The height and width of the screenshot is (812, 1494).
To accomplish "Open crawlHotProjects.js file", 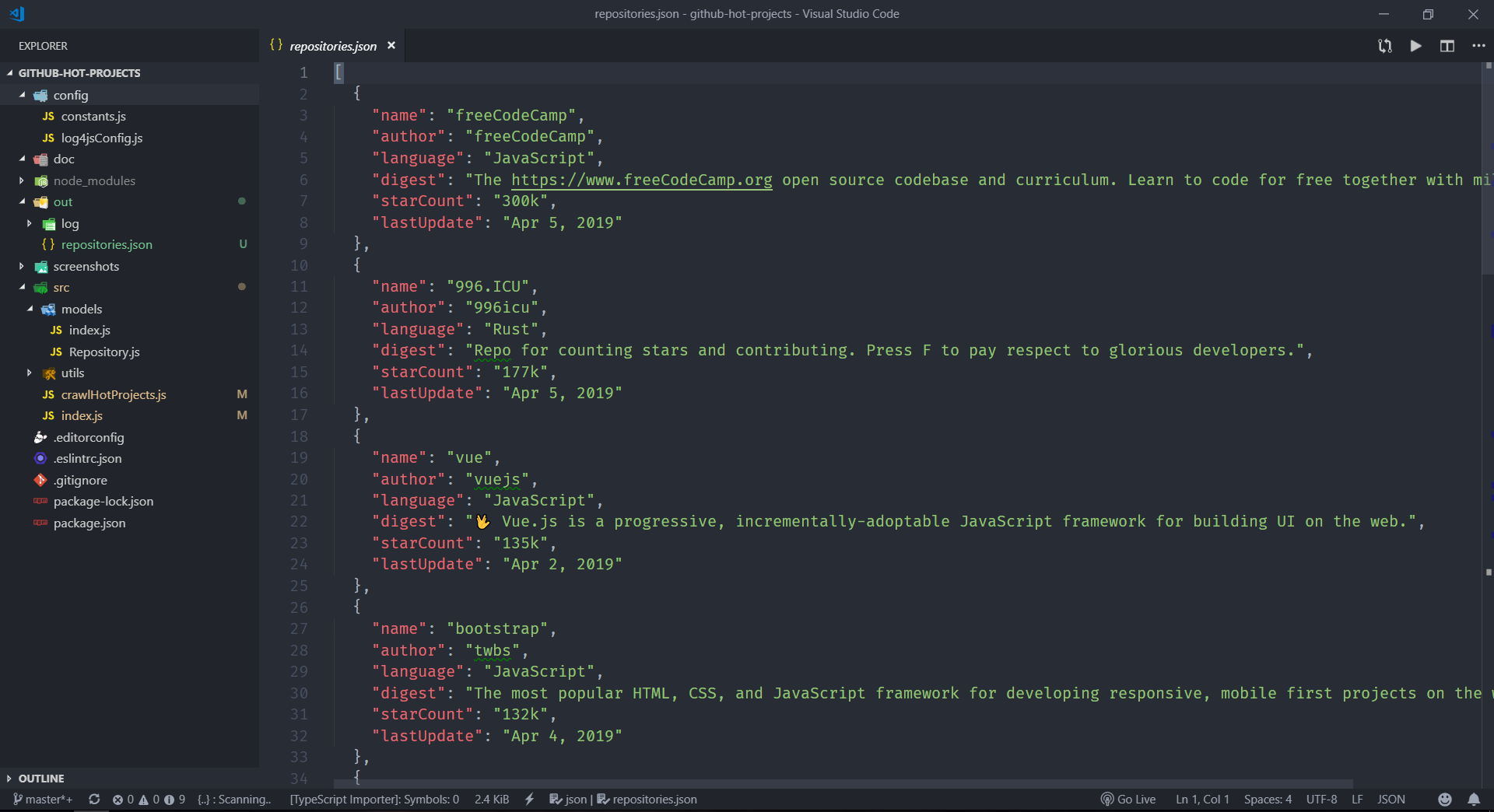I will click(114, 394).
